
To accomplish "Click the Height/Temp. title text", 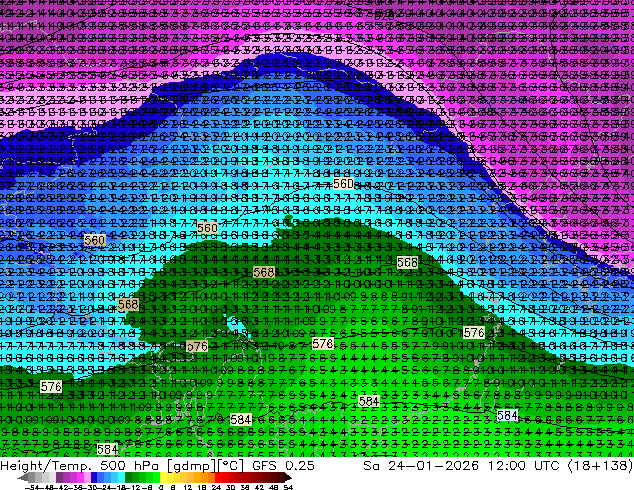I will coord(46,467).
